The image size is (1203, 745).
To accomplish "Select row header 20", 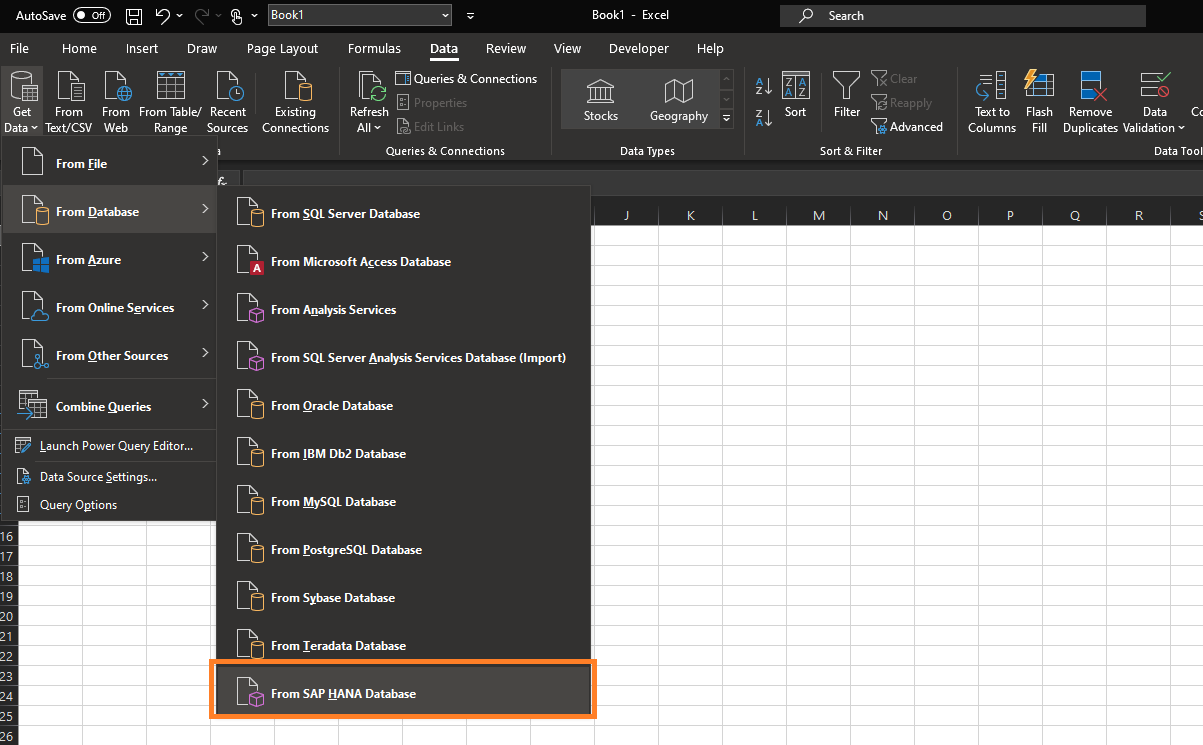I will coord(8,616).
